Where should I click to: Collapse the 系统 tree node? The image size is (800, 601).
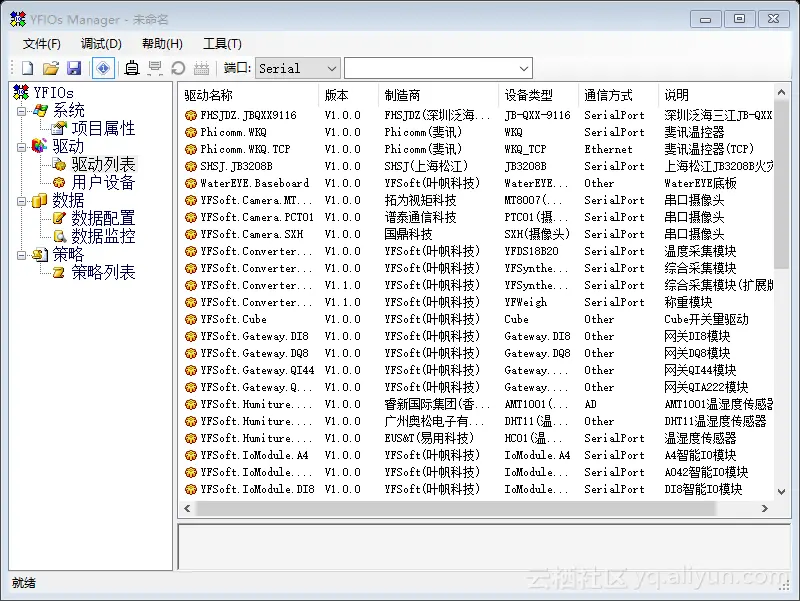pyautogui.click(x=22, y=111)
